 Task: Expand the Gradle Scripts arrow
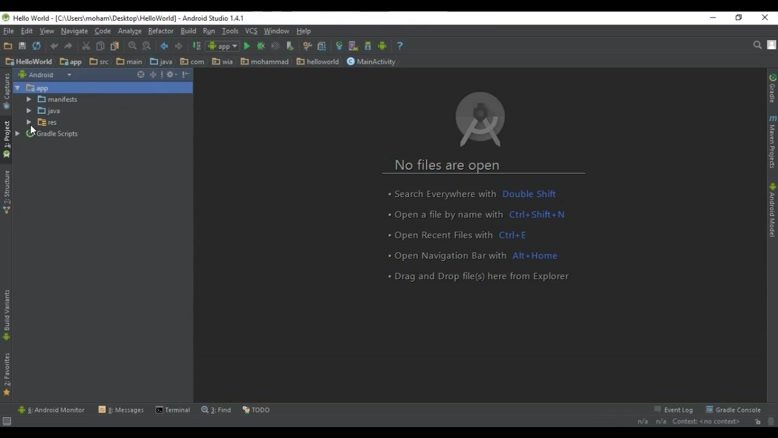pos(17,133)
